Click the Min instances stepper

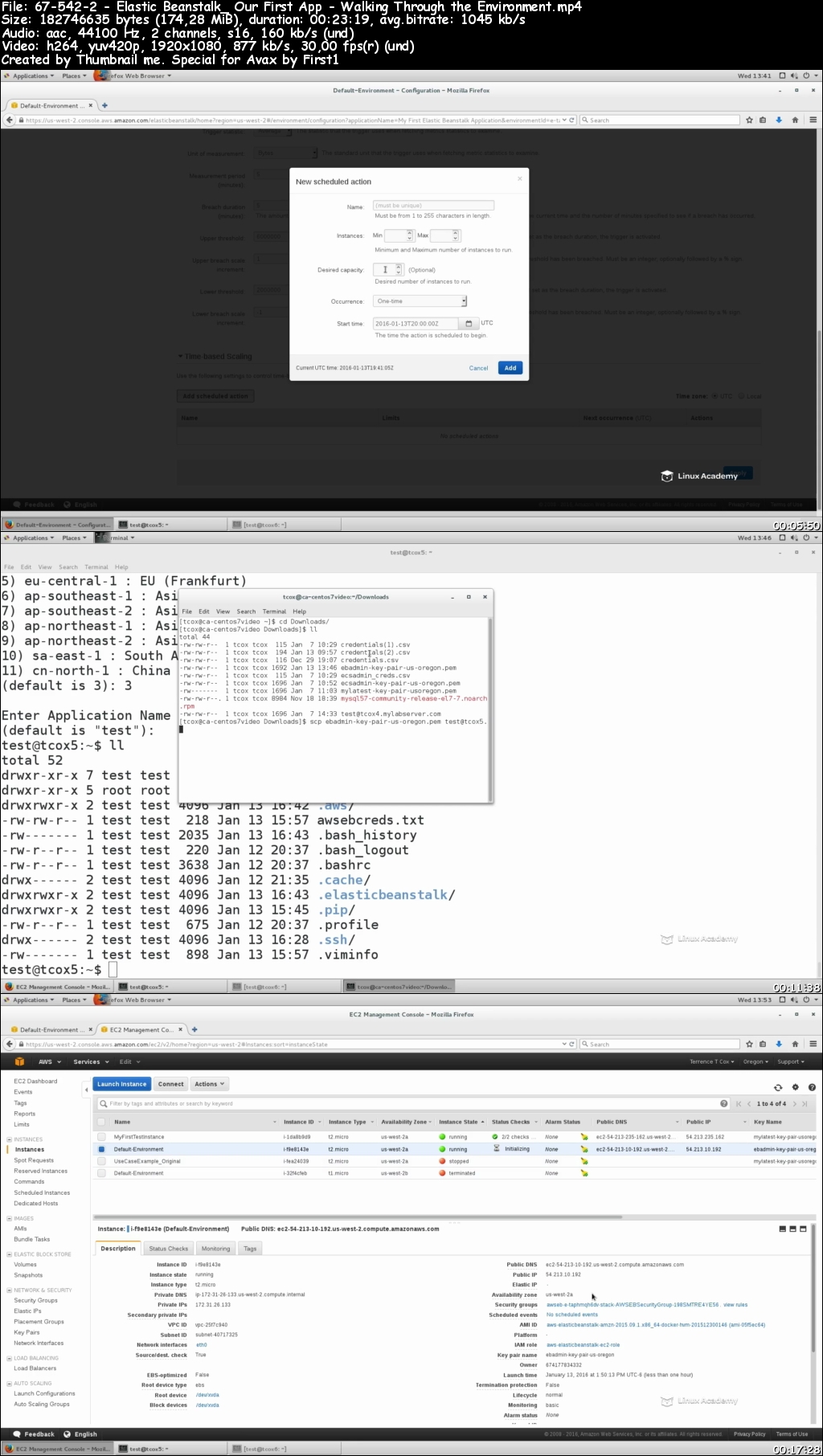410,235
